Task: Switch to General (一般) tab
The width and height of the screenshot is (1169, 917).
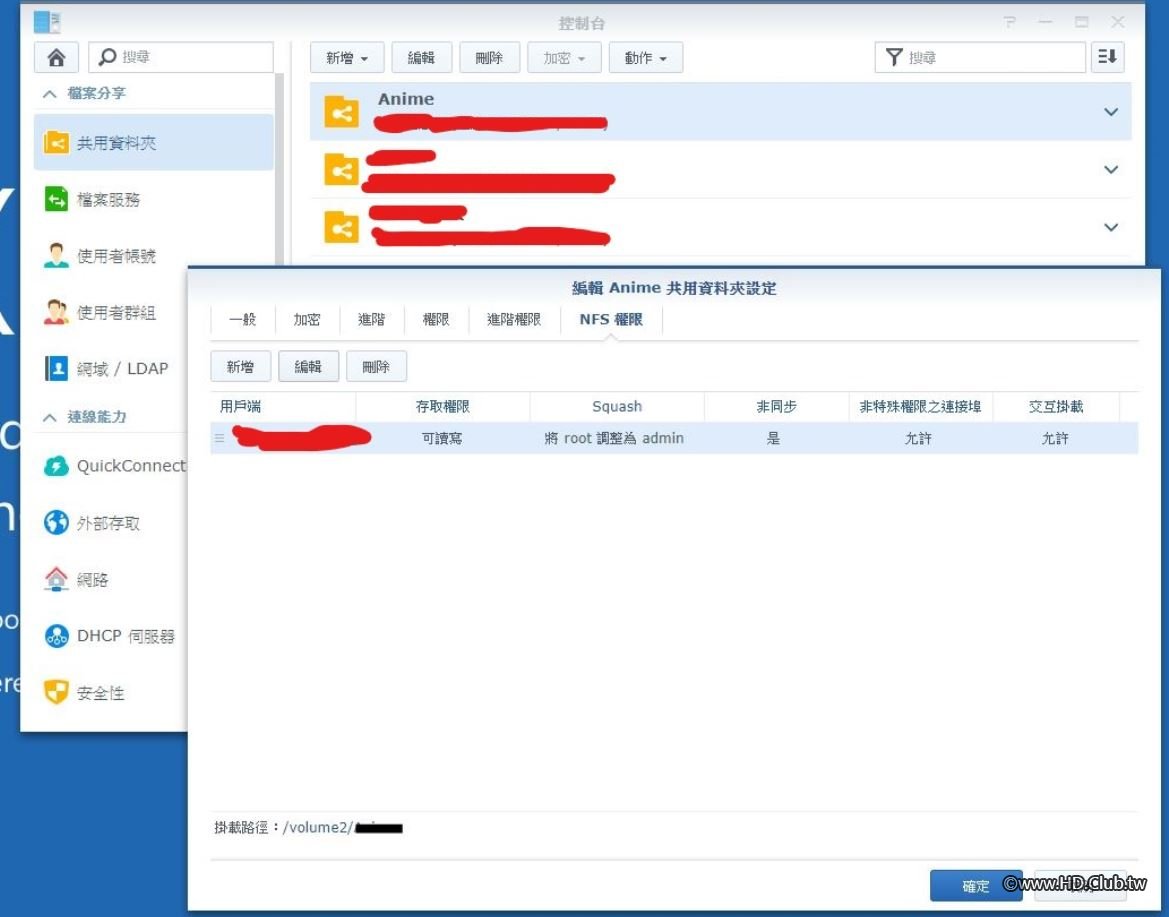Action: pyautogui.click(x=242, y=320)
